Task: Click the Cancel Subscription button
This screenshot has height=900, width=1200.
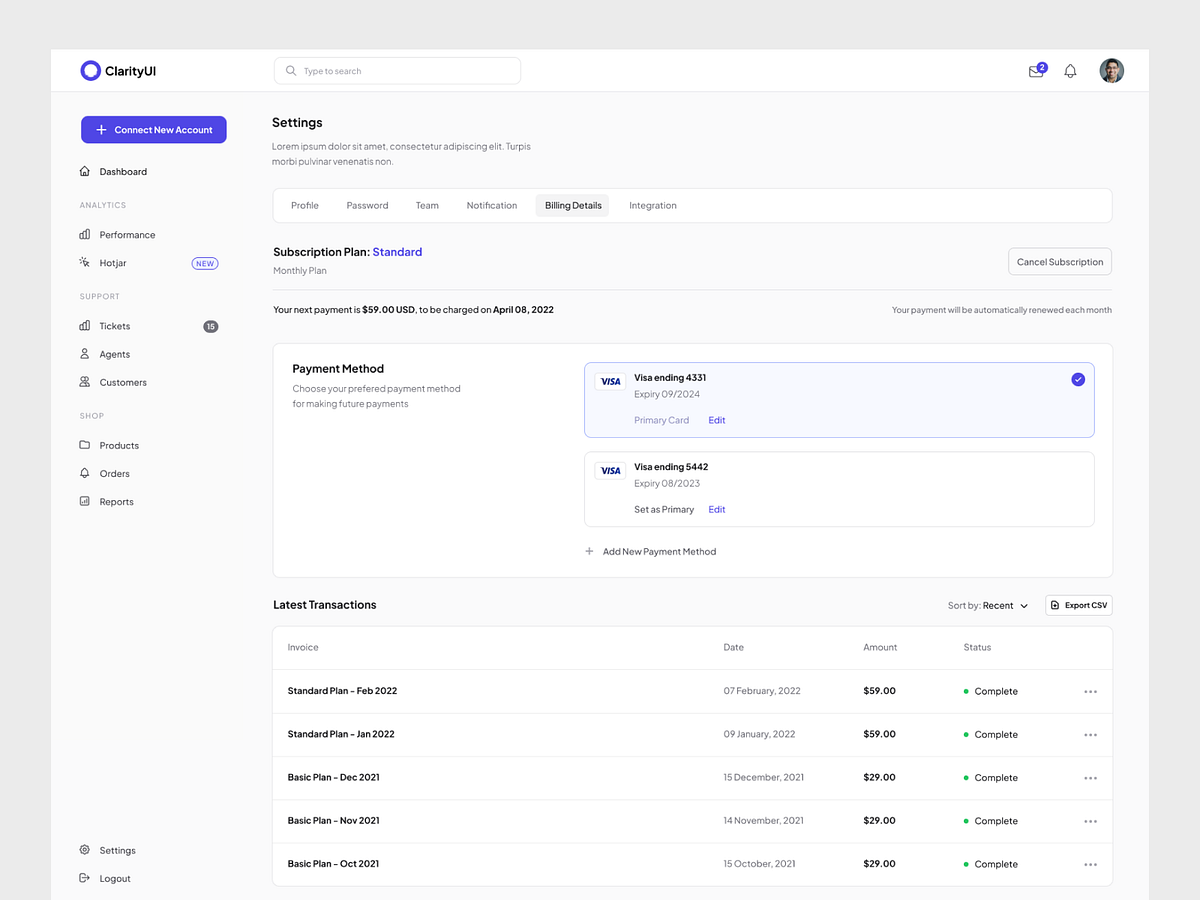Action: click(x=1059, y=261)
